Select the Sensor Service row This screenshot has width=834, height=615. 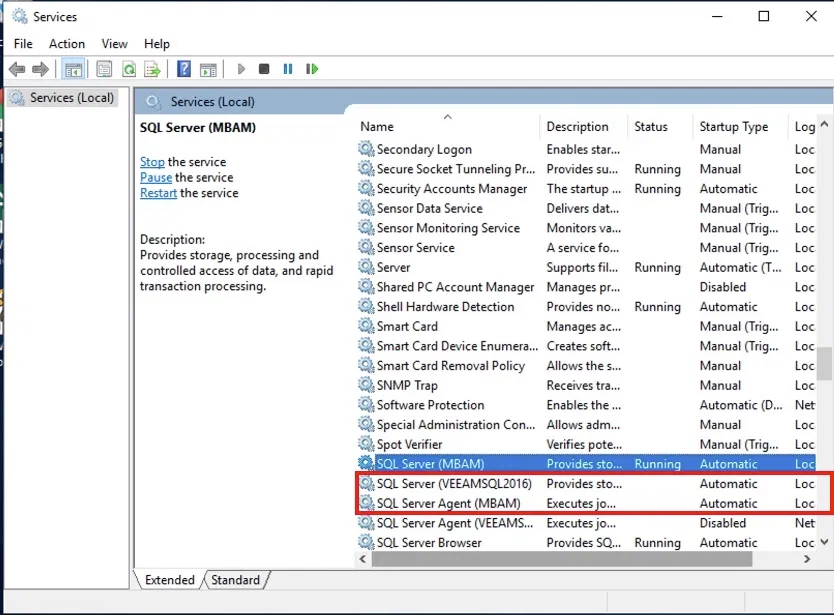click(586, 247)
